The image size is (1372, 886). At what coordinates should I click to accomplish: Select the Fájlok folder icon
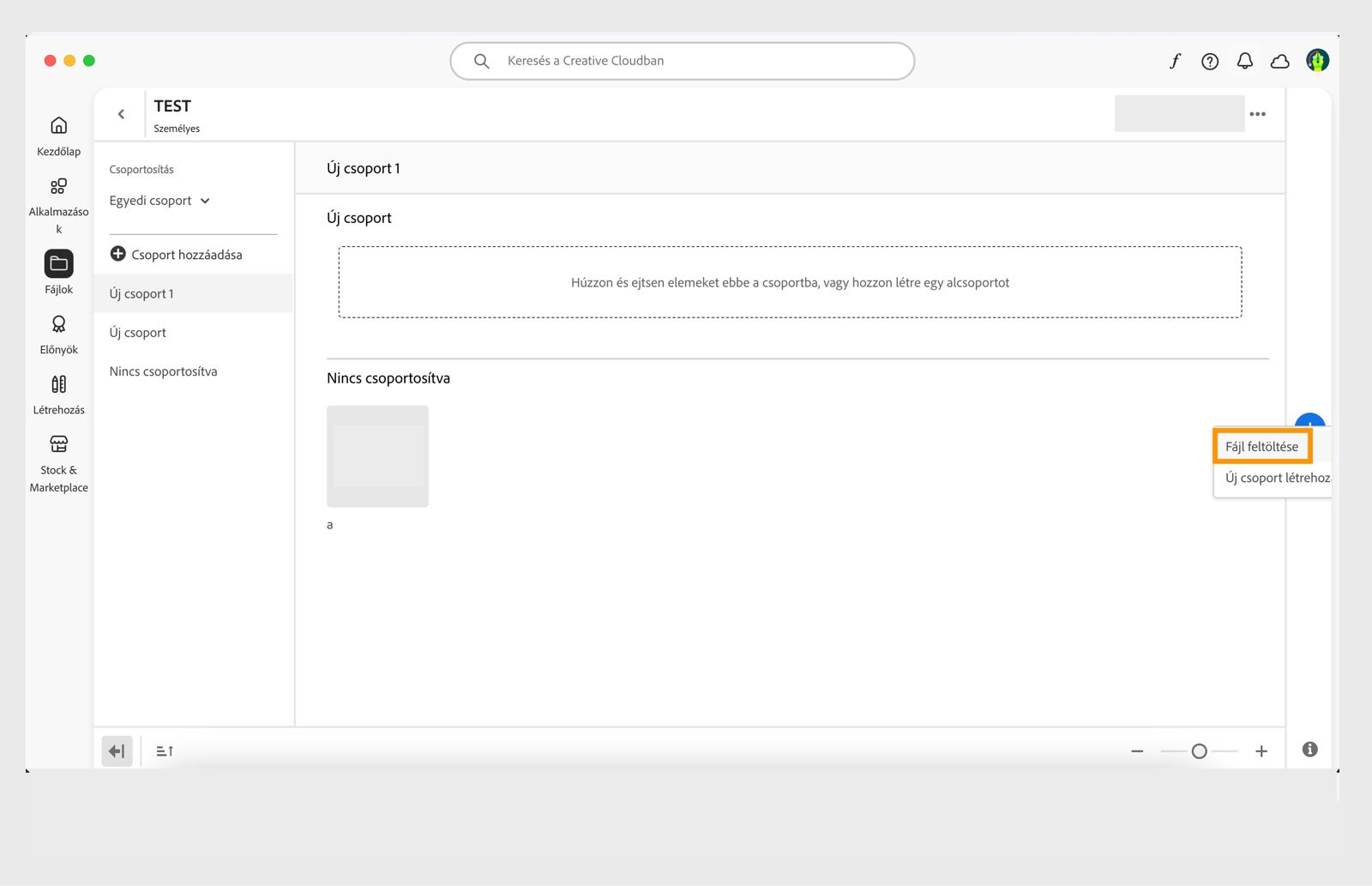(58, 263)
